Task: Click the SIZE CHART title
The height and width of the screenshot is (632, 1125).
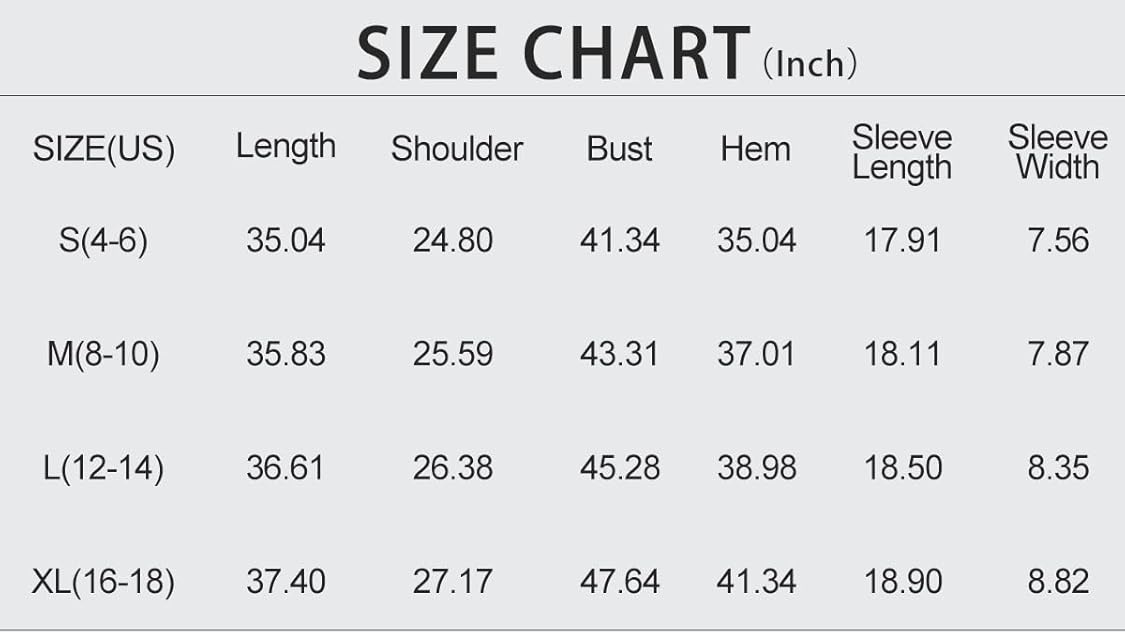Action: click(553, 53)
